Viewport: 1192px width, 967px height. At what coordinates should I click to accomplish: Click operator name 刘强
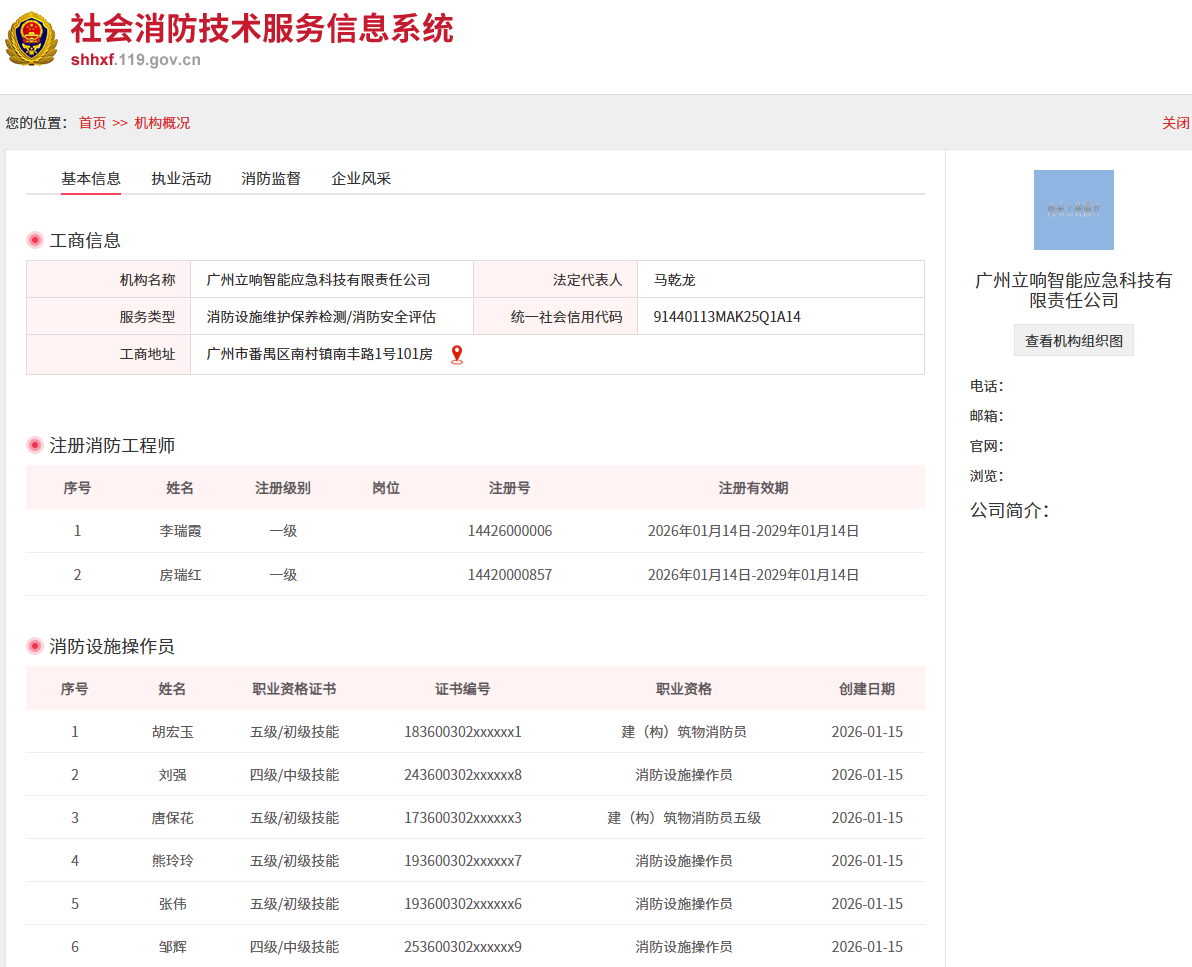click(x=173, y=775)
